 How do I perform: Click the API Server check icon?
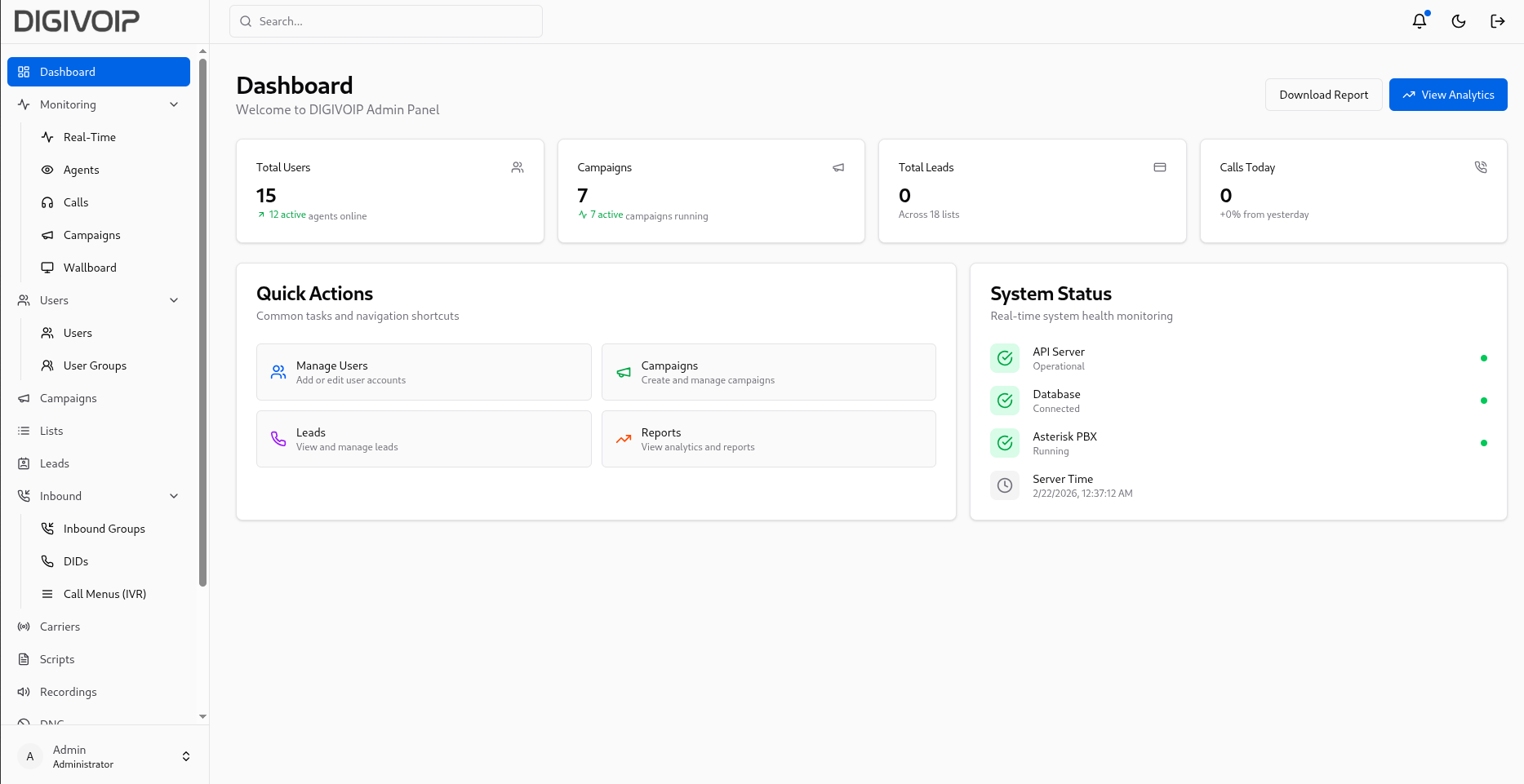pos(1005,358)
